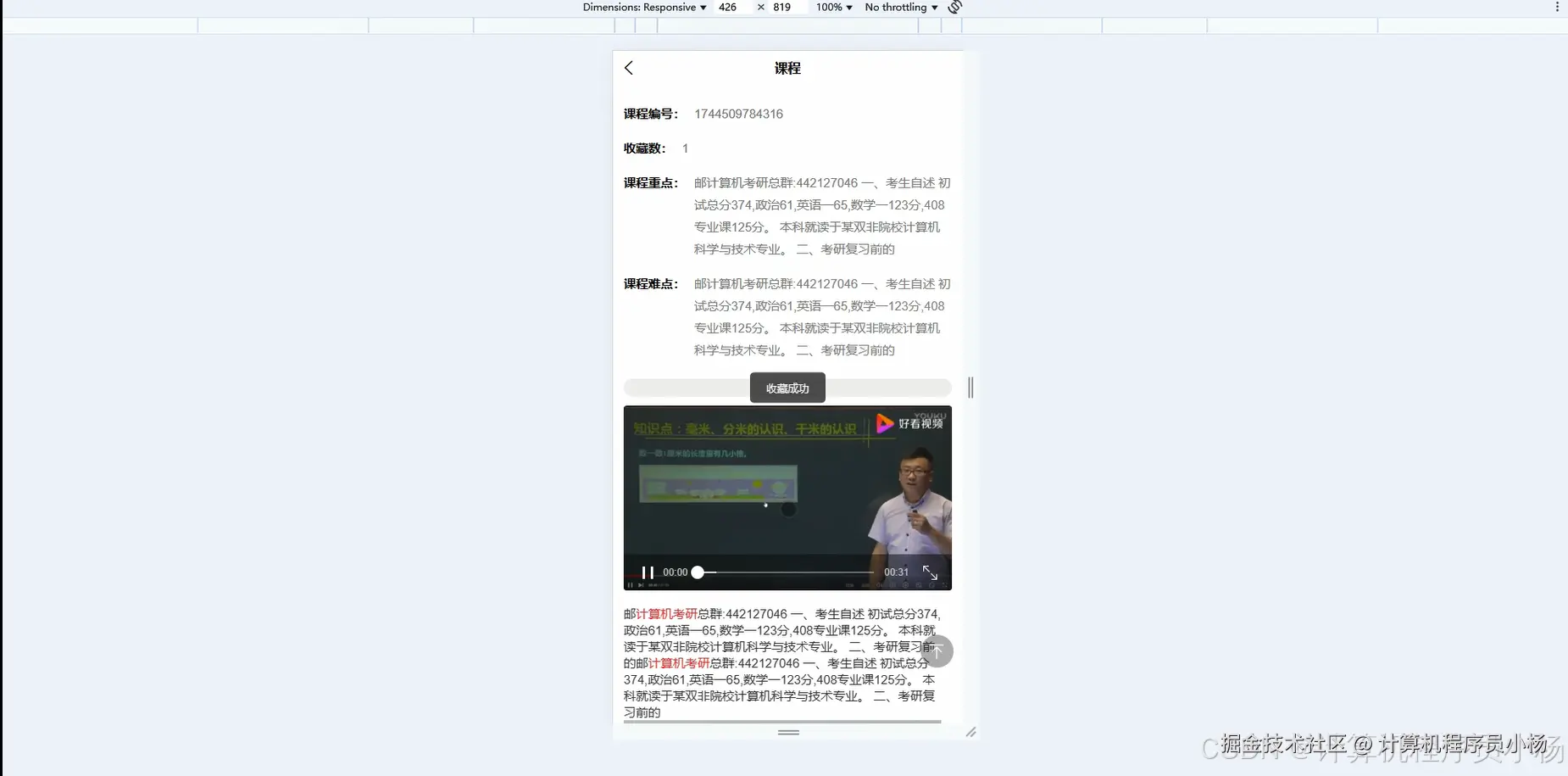Click the back-to-top floating circle icon

[x=938, y=651]
